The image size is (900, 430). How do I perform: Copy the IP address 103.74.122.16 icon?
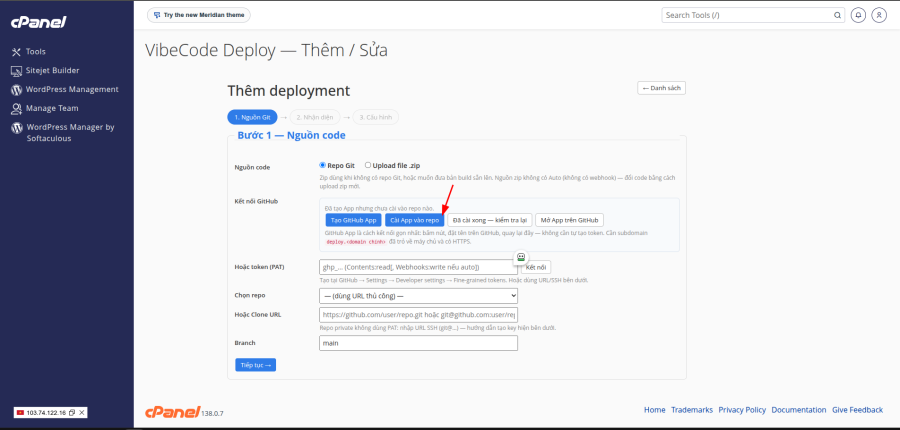[x=72, y=413]
